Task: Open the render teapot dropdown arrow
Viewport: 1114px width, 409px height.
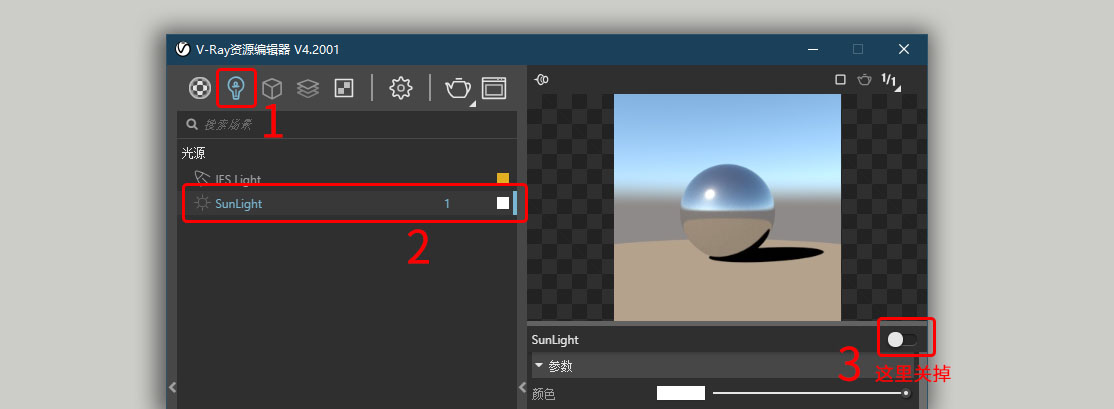Action: (x=470, y=105)
